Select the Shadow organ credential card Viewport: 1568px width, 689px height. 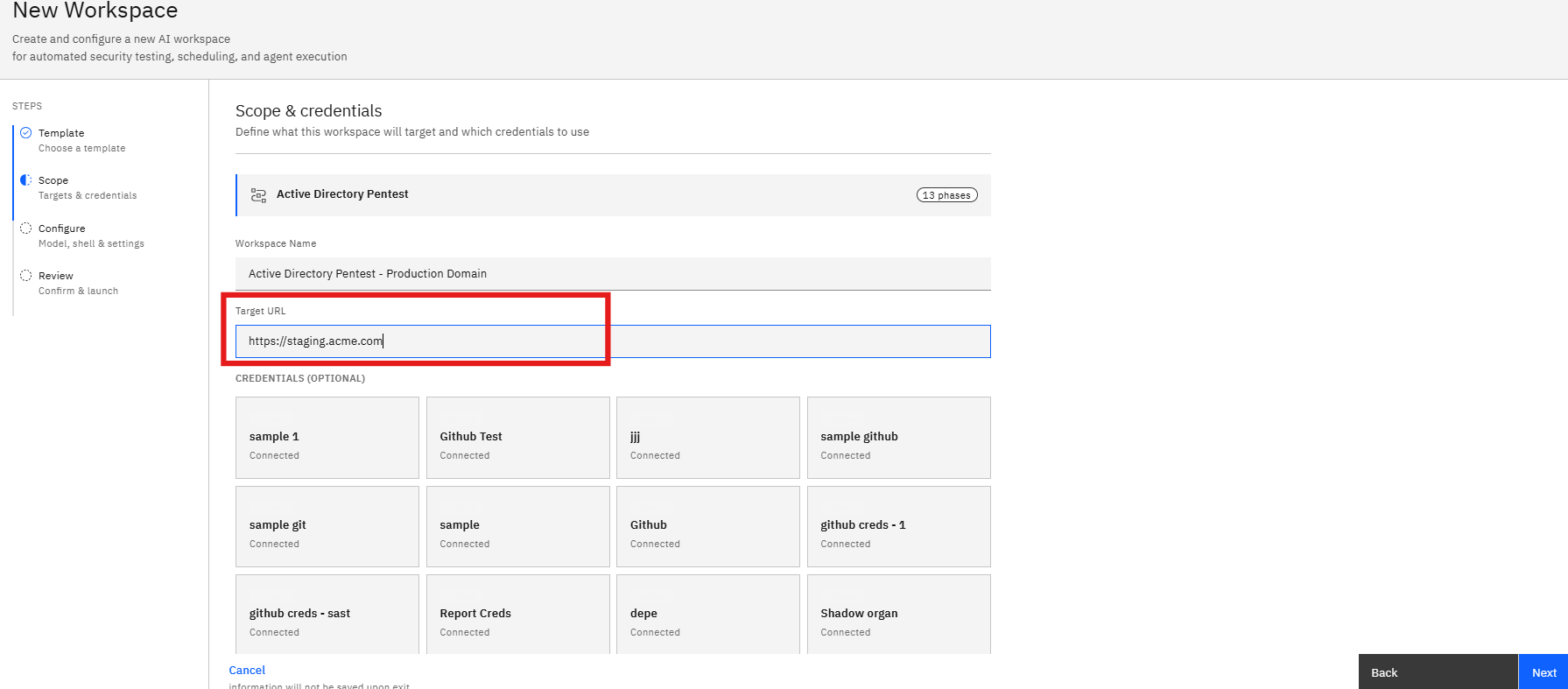pos(899,615)
